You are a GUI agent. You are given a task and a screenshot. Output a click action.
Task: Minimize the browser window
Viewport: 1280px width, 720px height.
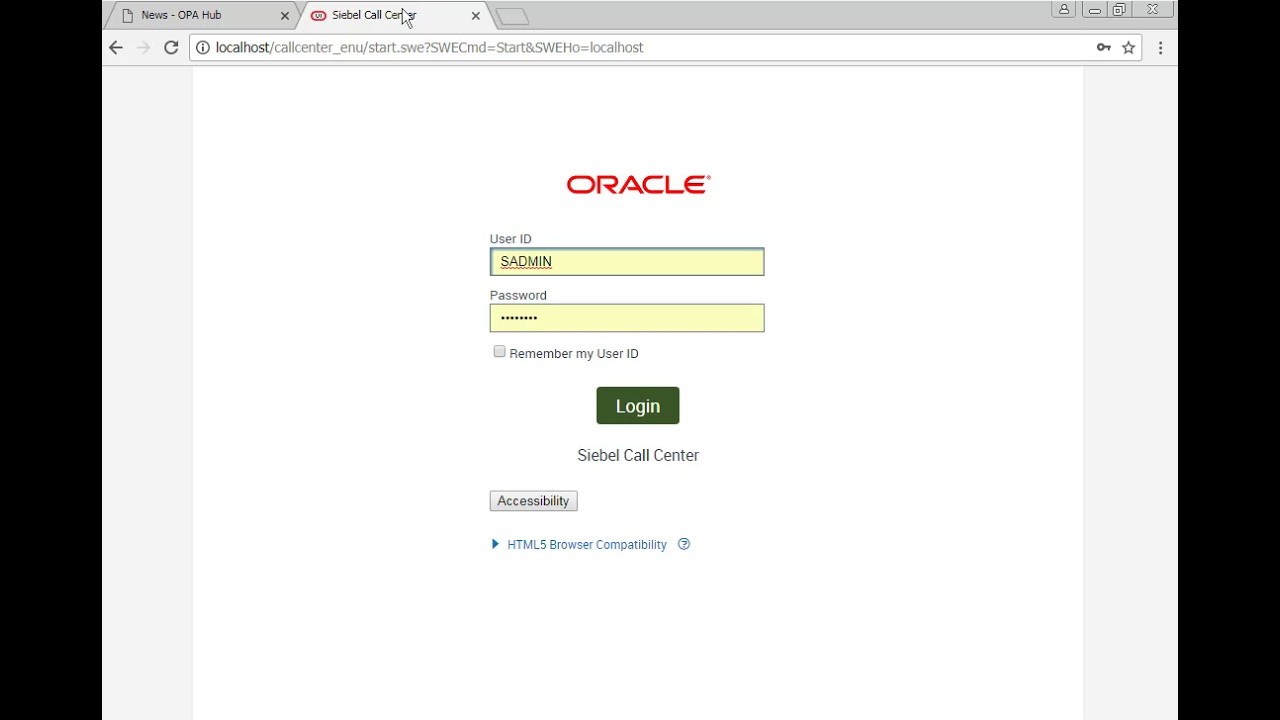[x=1094, y=10]
